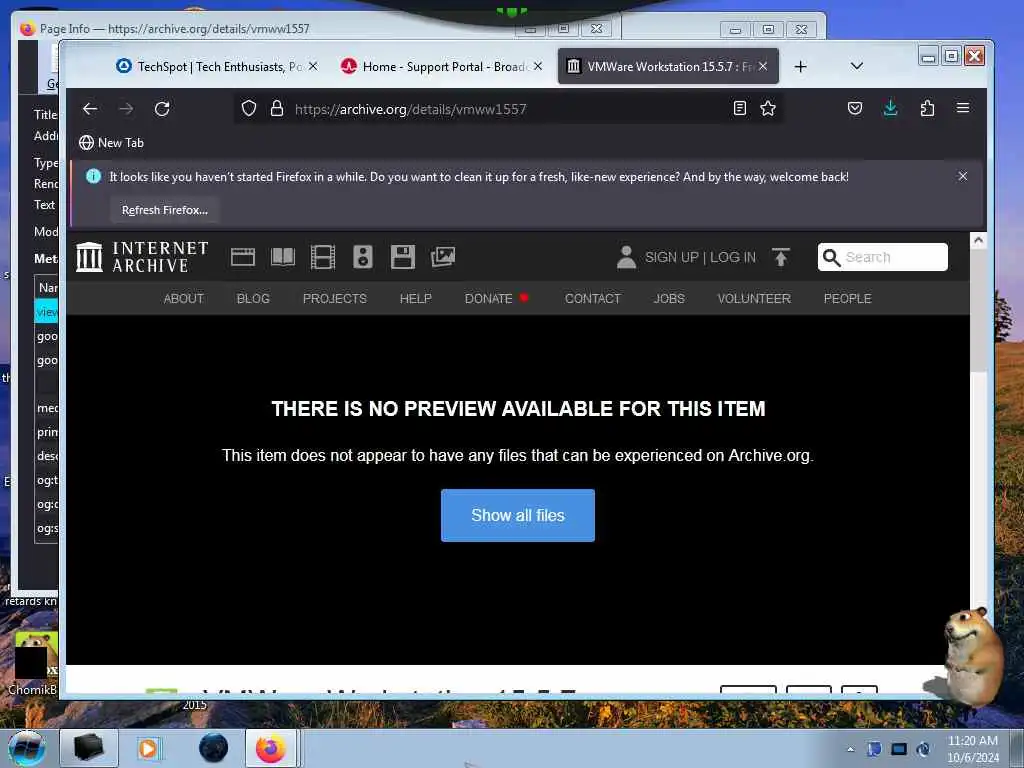Close the TechSpot tab

313,67
